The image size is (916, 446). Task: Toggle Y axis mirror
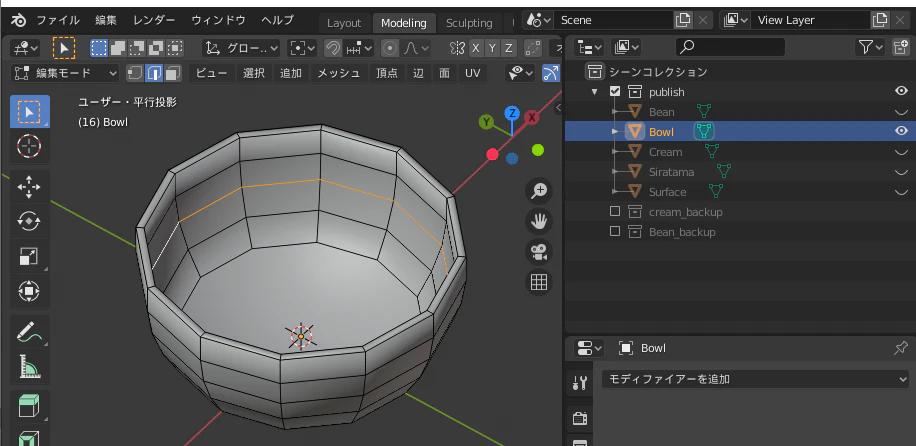click(492, 48)
